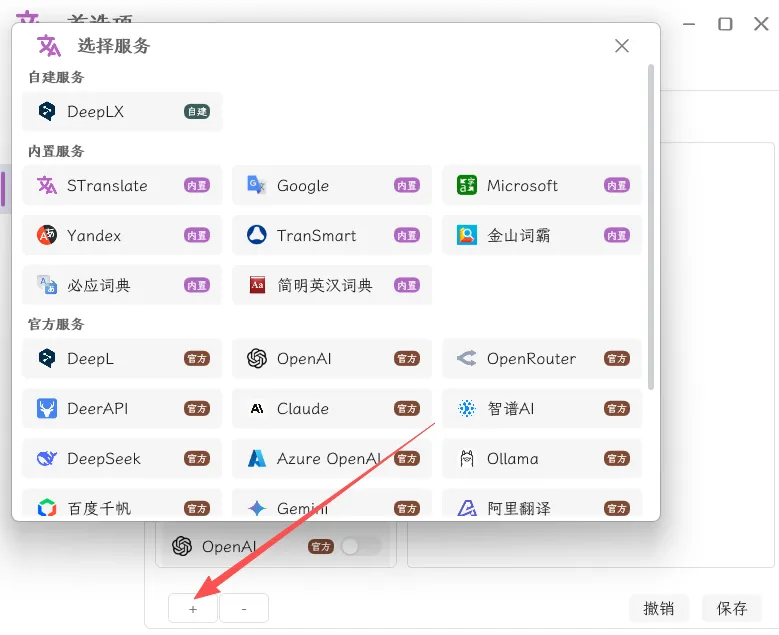Click the Ollama service name text
Image resolution: width=779 pixels, height=635 pixels.
click(x=512, y=458)
